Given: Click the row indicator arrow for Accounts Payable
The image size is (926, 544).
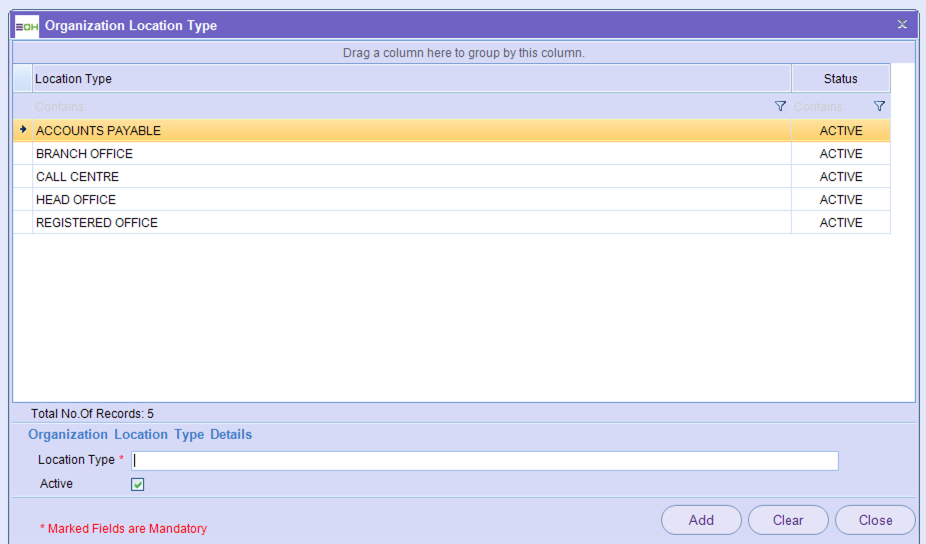Looking at the screenshot, I should 23,130.
